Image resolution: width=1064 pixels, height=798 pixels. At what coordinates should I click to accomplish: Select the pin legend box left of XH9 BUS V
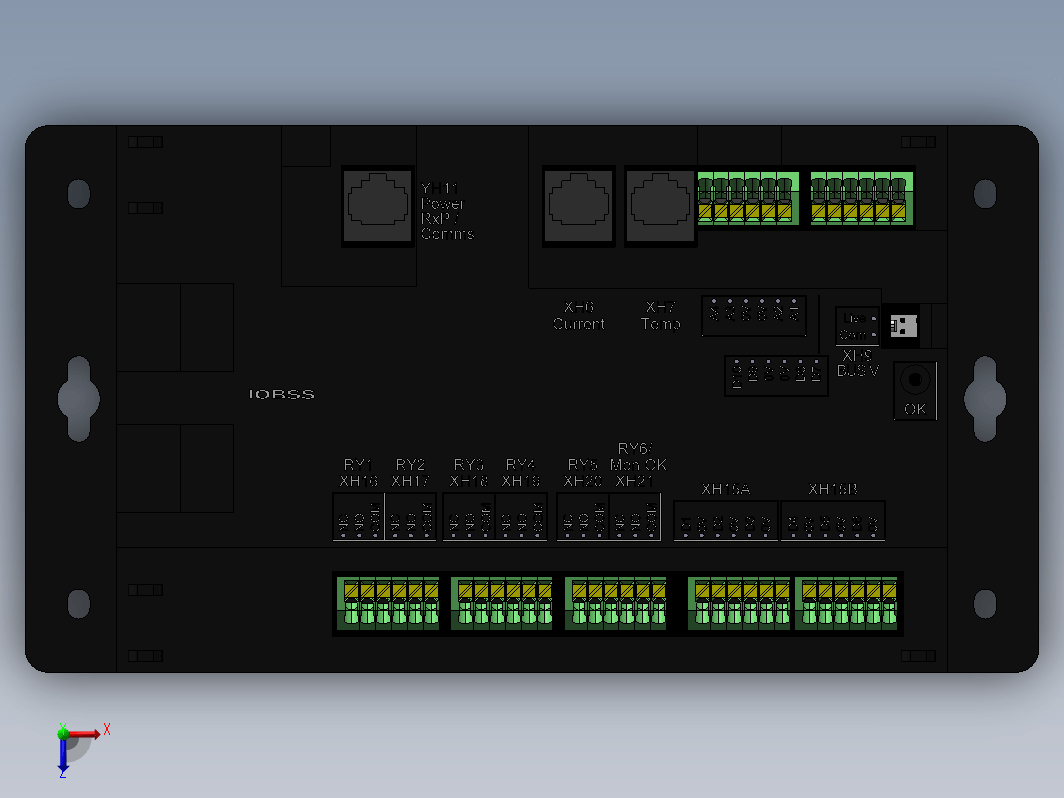pyautogui.click(x=776, y=375)
